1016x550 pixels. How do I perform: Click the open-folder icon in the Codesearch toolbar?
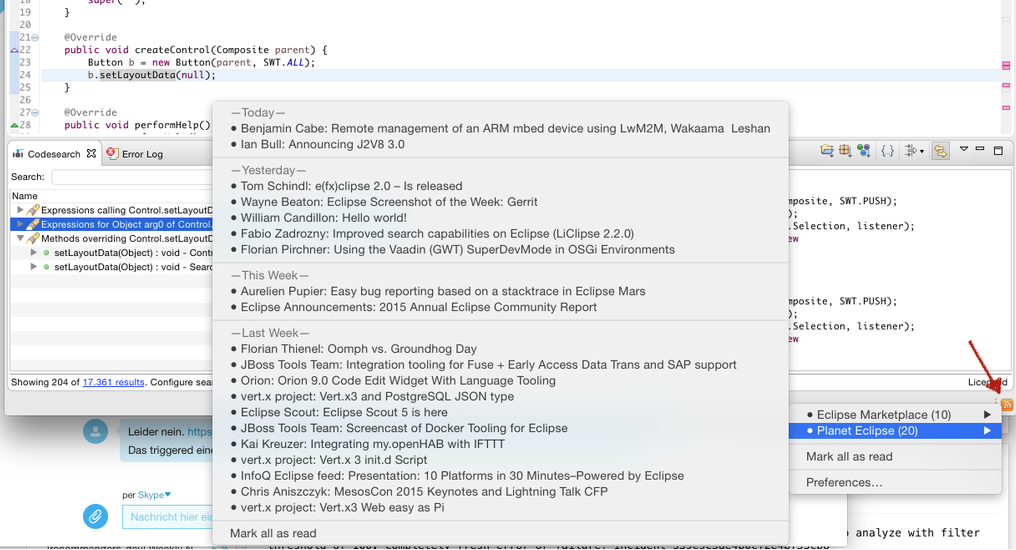tap(827, 151)
